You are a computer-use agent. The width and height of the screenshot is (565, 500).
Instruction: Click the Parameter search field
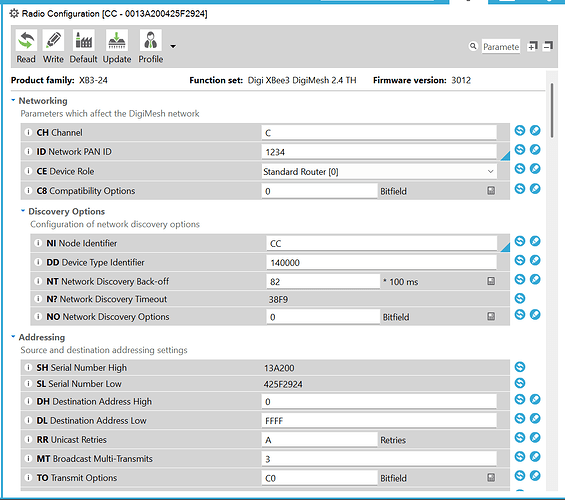coord(501,46)
